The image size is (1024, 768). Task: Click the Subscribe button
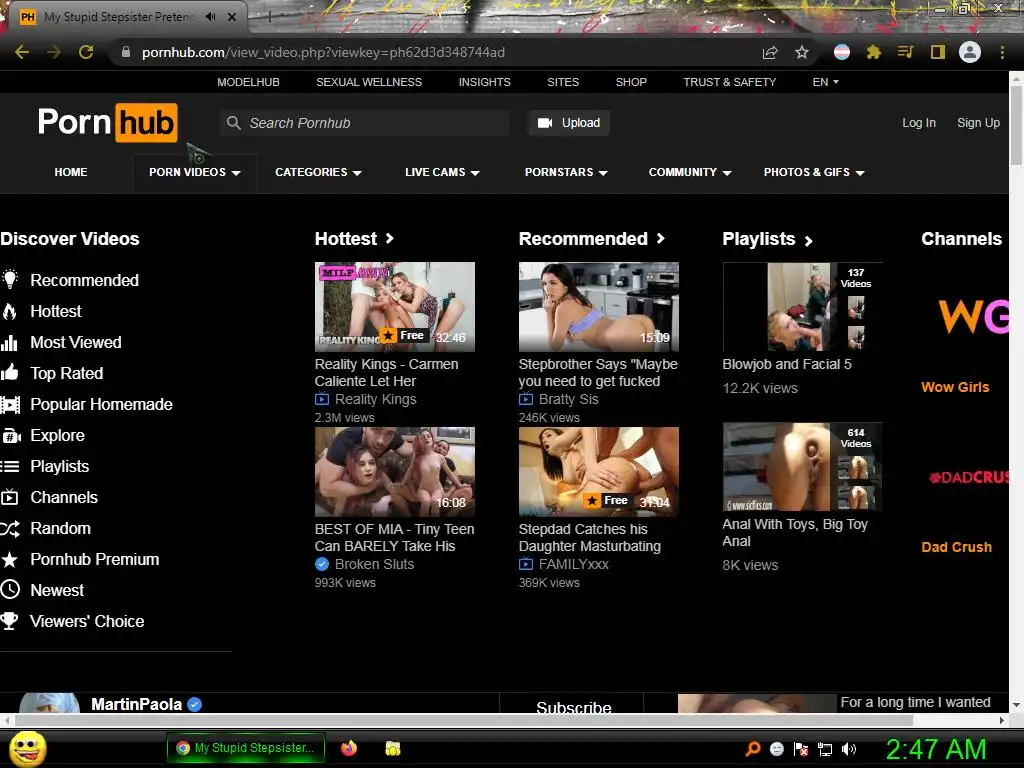click(x=573, y=705)
